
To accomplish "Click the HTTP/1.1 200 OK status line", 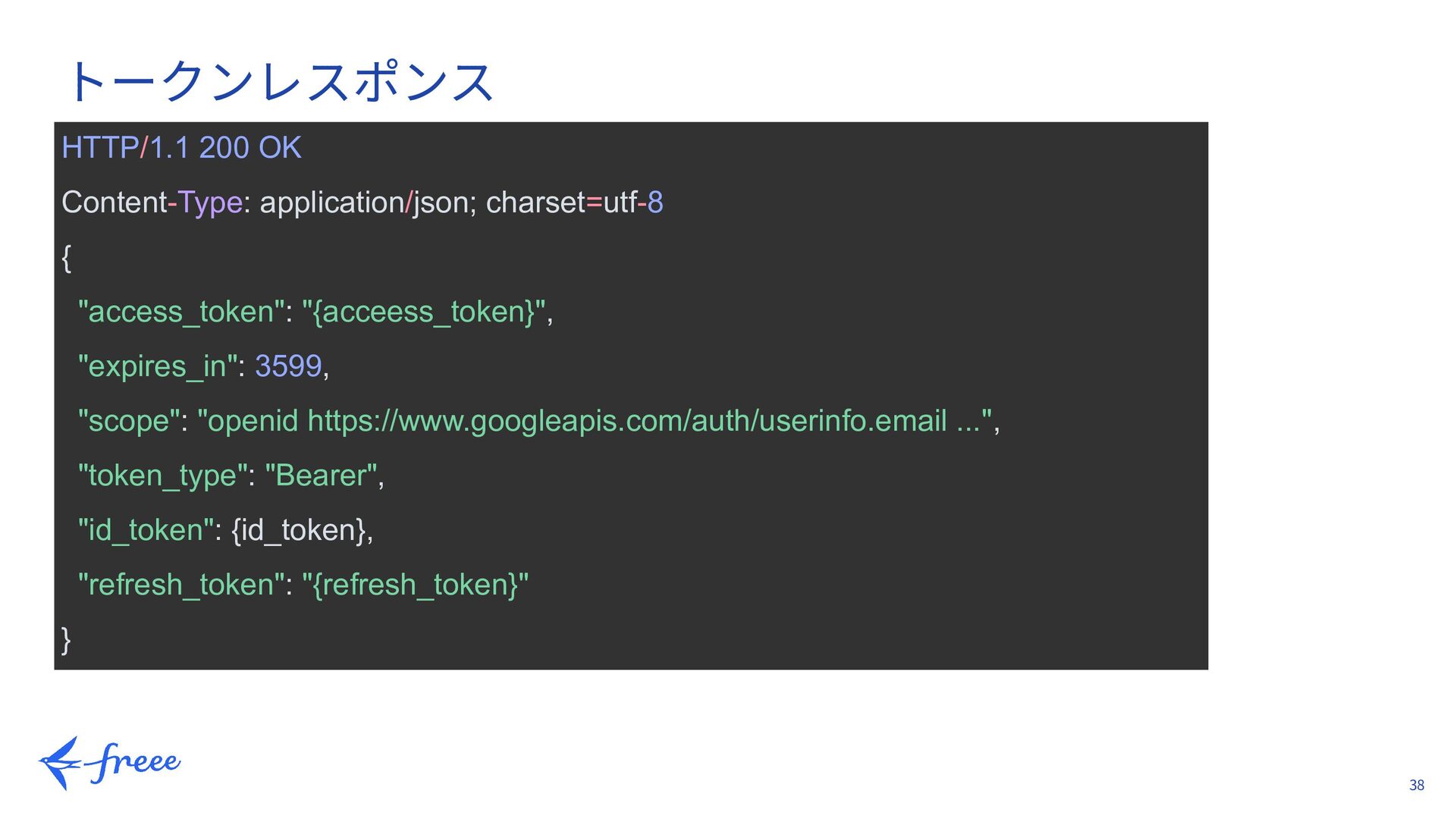I will pos(181,148).
